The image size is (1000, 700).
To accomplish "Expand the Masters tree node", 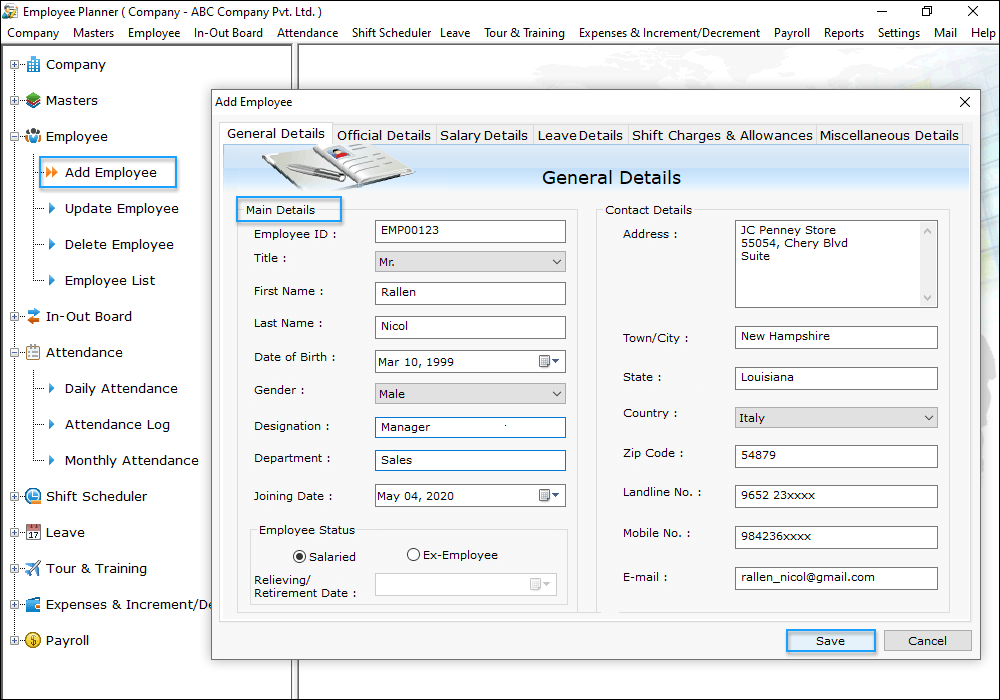I will [14, 100].
